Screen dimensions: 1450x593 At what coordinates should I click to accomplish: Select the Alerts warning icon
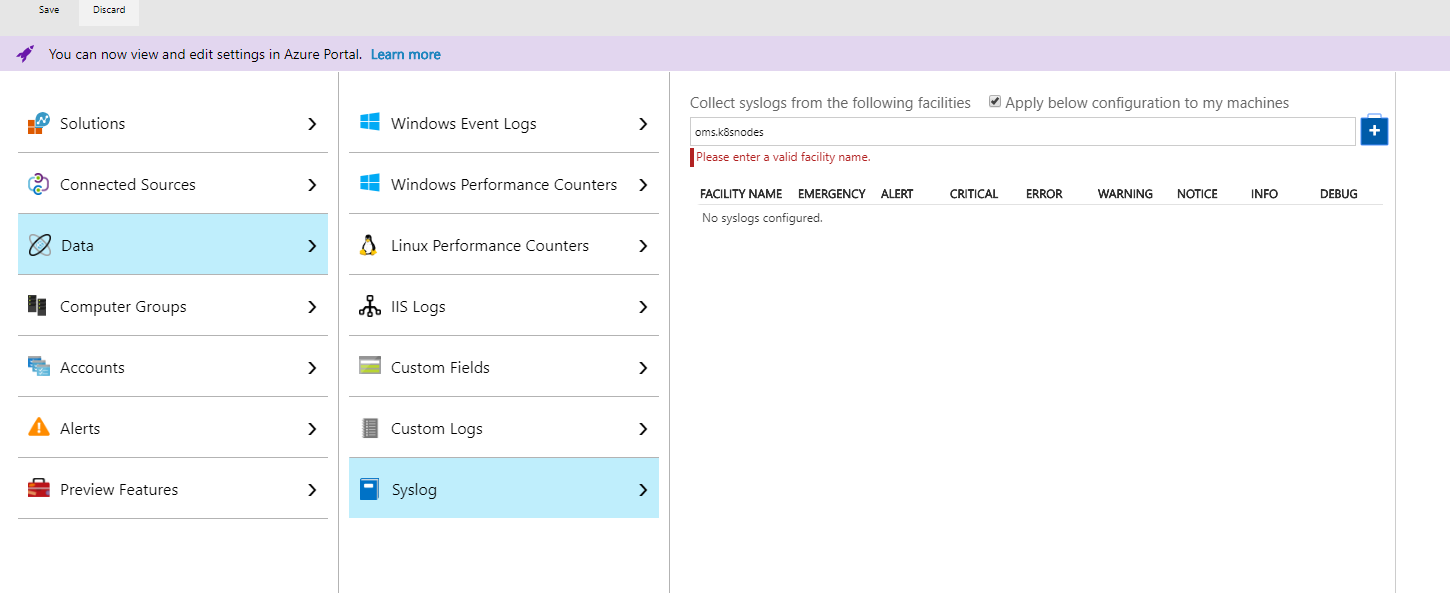pos(39,428)
